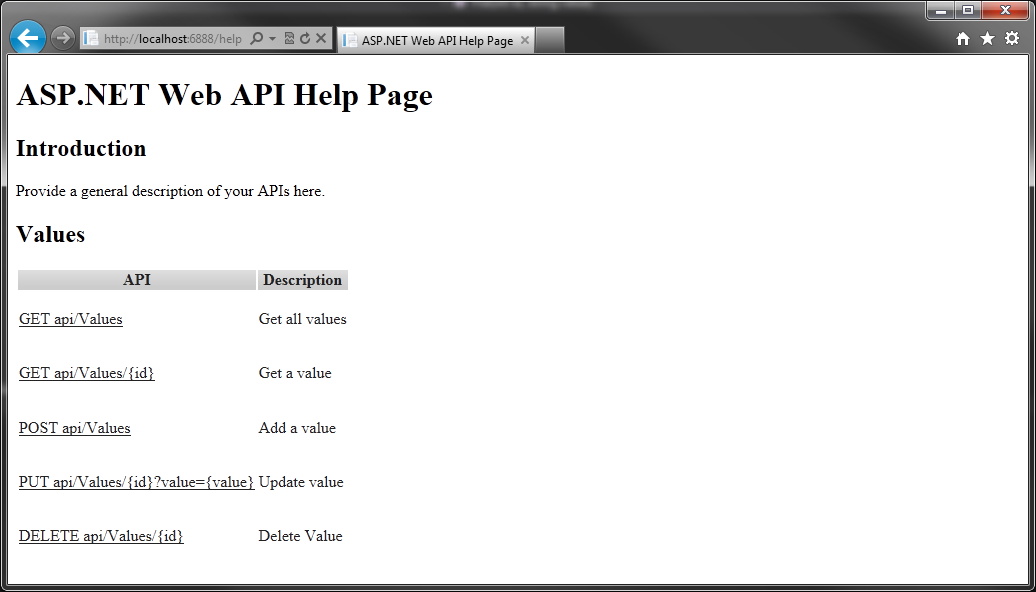The height and width of the screenshot is (592, 1036).
Task: Click the Stop loading icon
Action: click(321, 37)
